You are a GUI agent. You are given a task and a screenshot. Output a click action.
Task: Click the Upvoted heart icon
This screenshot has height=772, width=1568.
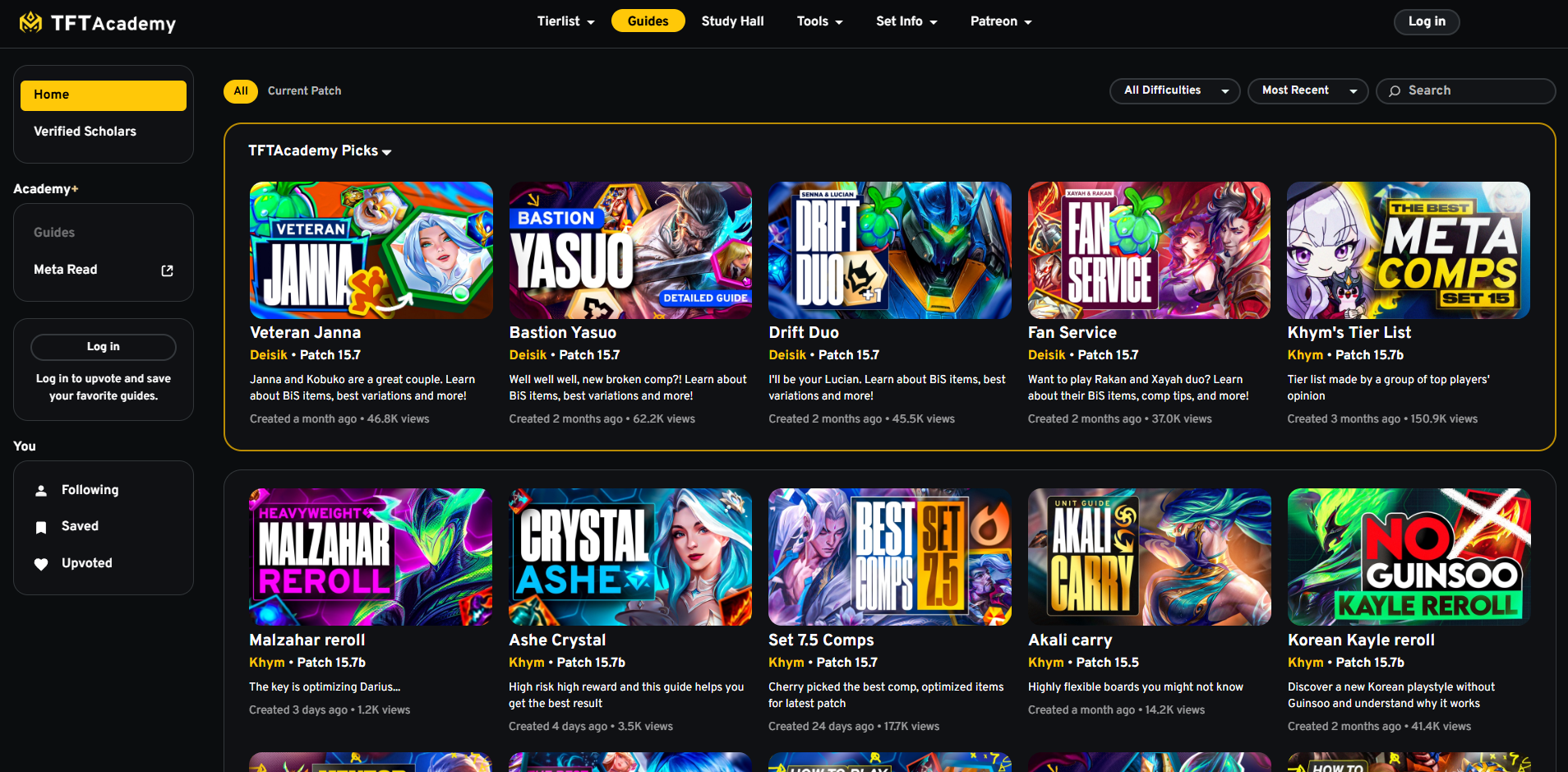(41, 564)
